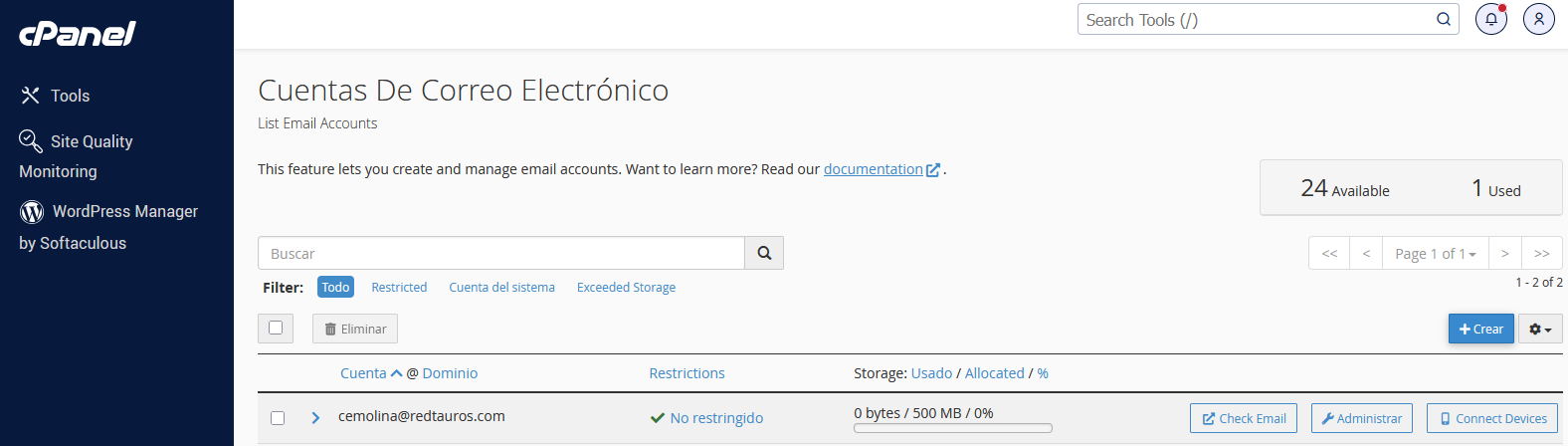Click the Crear button
The height and width of the screenshot is (446, 1568).
coord(1480,330)
